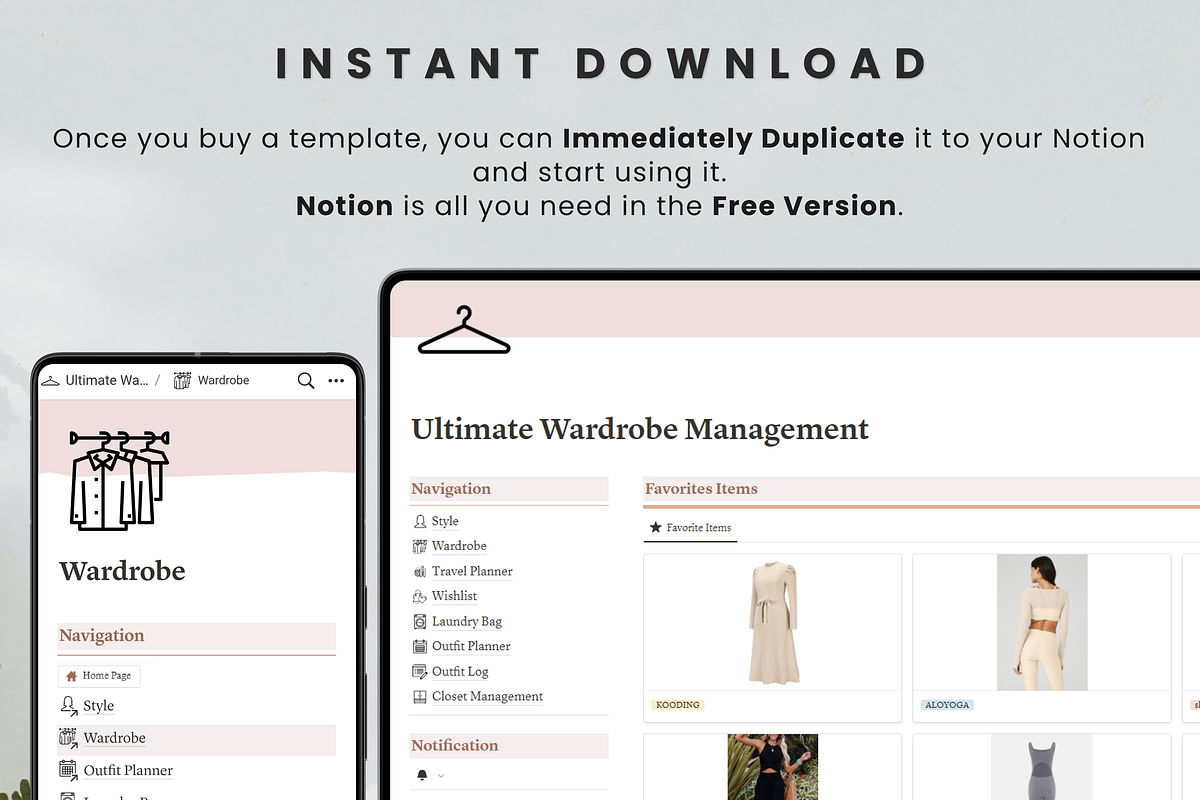
Task: Open Ultimate Wa… breadcrumb on phone
Action: pyautogui.click(x=95, y=380)
